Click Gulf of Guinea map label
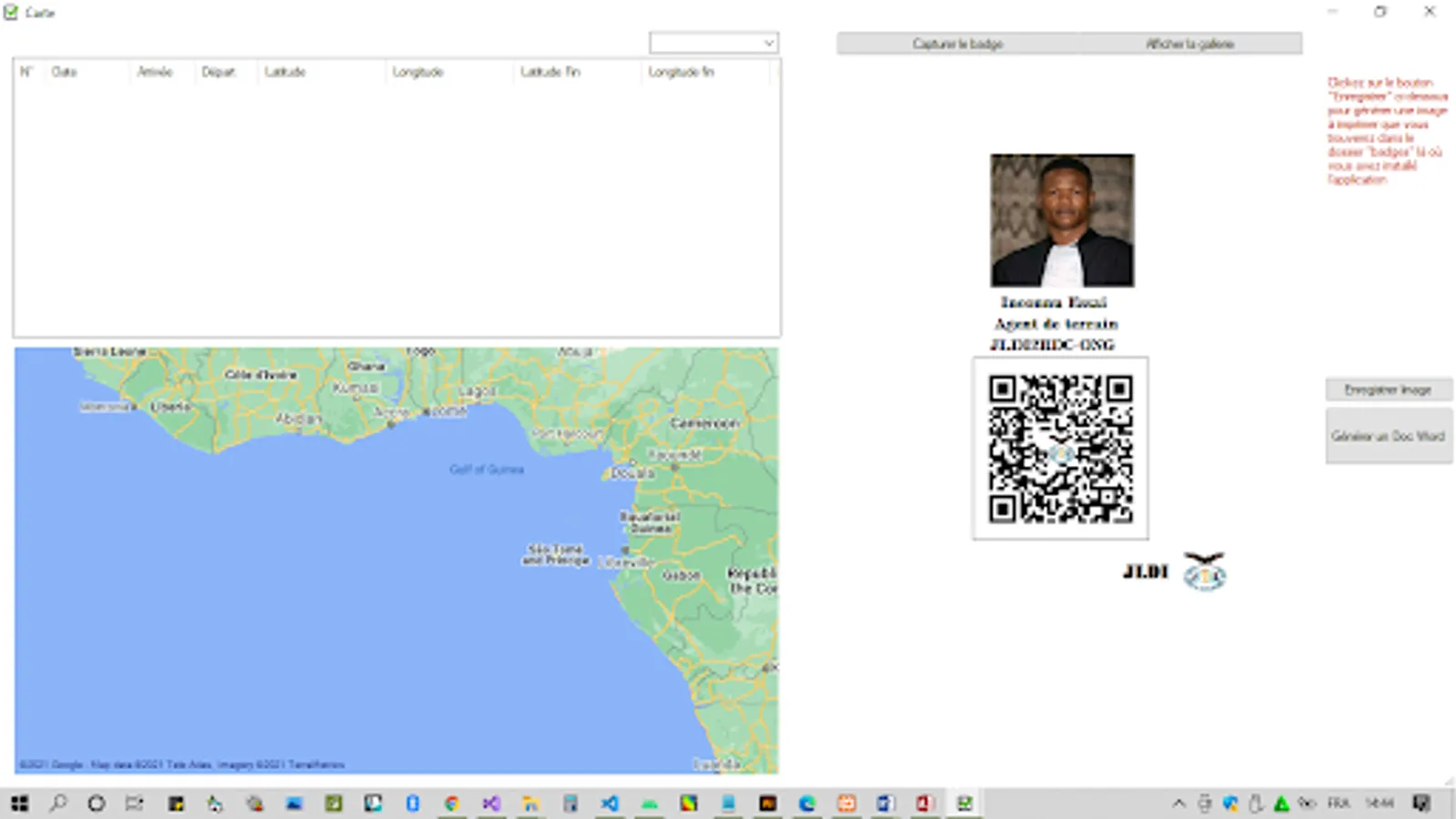This screenshot has width=1456, height=819. pyautogui.click(x=487, y=470)
